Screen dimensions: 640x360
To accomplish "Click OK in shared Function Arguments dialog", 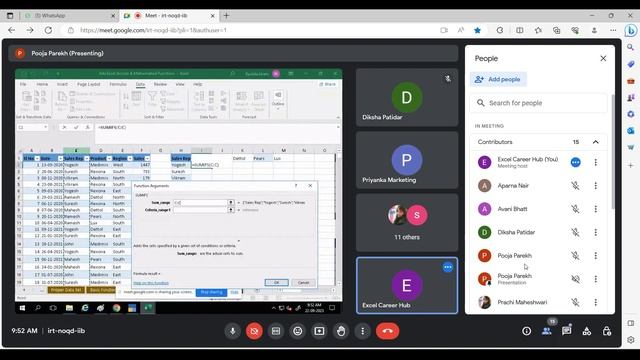I will coord(276,282).
